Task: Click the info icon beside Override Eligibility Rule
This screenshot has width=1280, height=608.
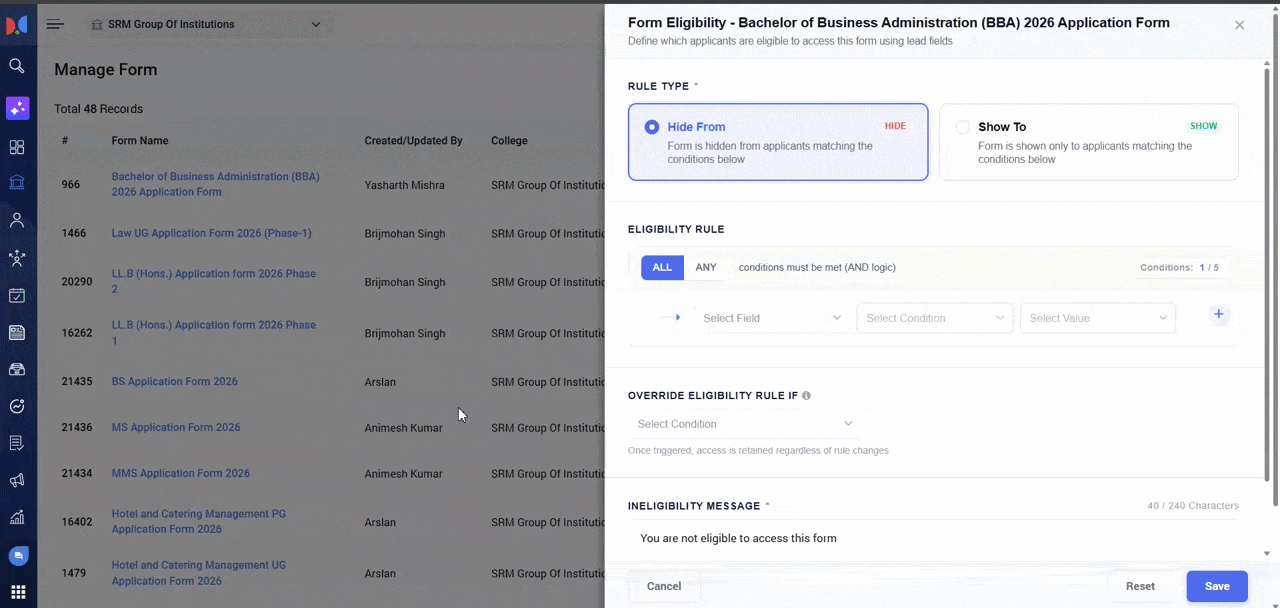Action: (806, 396)
